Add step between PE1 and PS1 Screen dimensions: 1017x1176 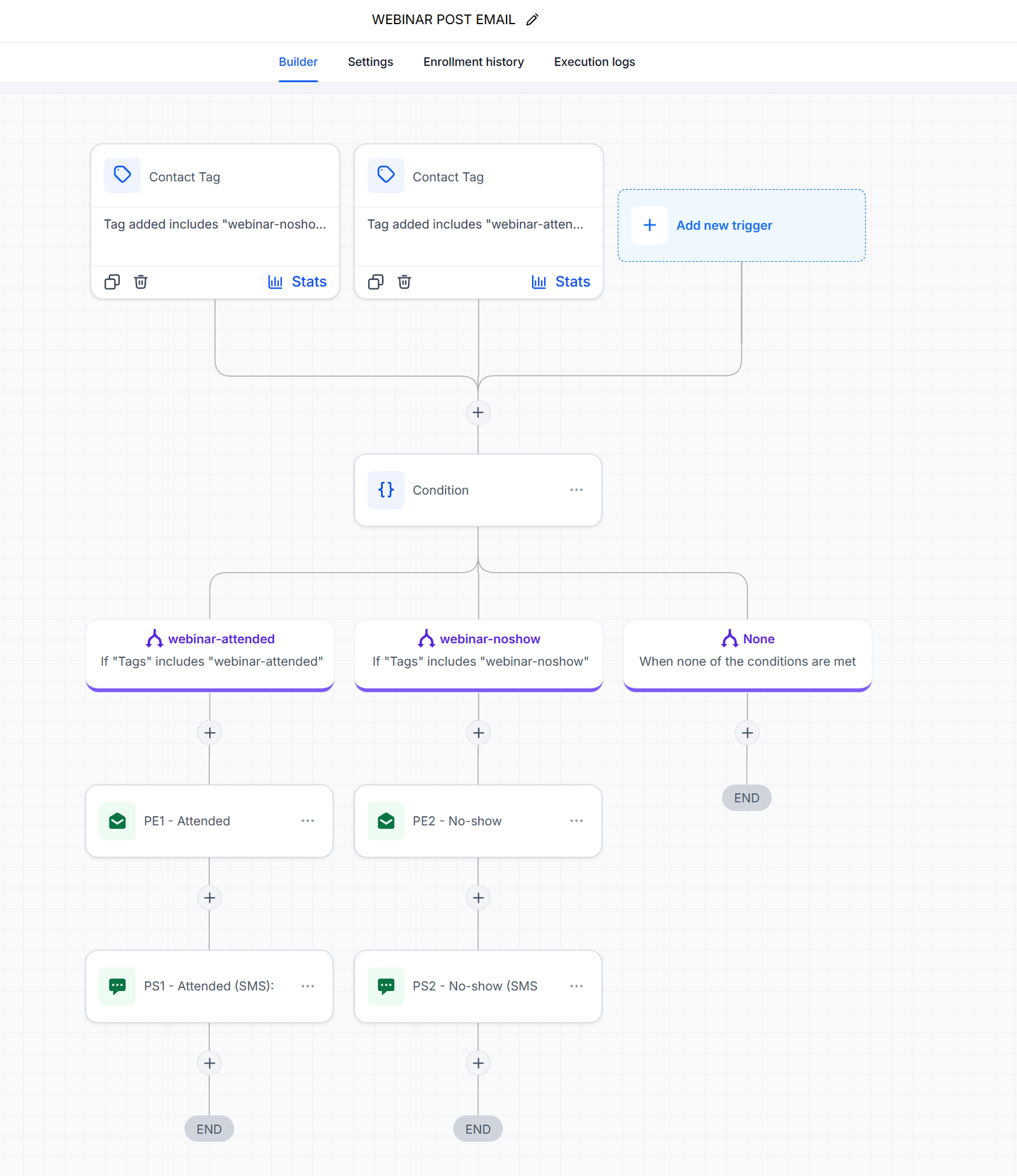pos(210,898)
